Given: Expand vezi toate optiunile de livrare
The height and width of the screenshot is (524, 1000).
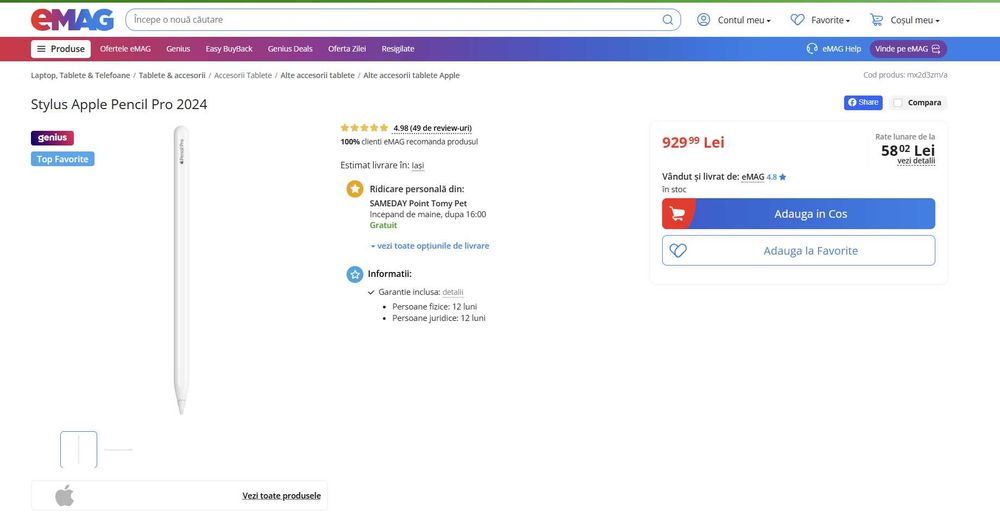Looking at the screenshot, I should [430, 245].
